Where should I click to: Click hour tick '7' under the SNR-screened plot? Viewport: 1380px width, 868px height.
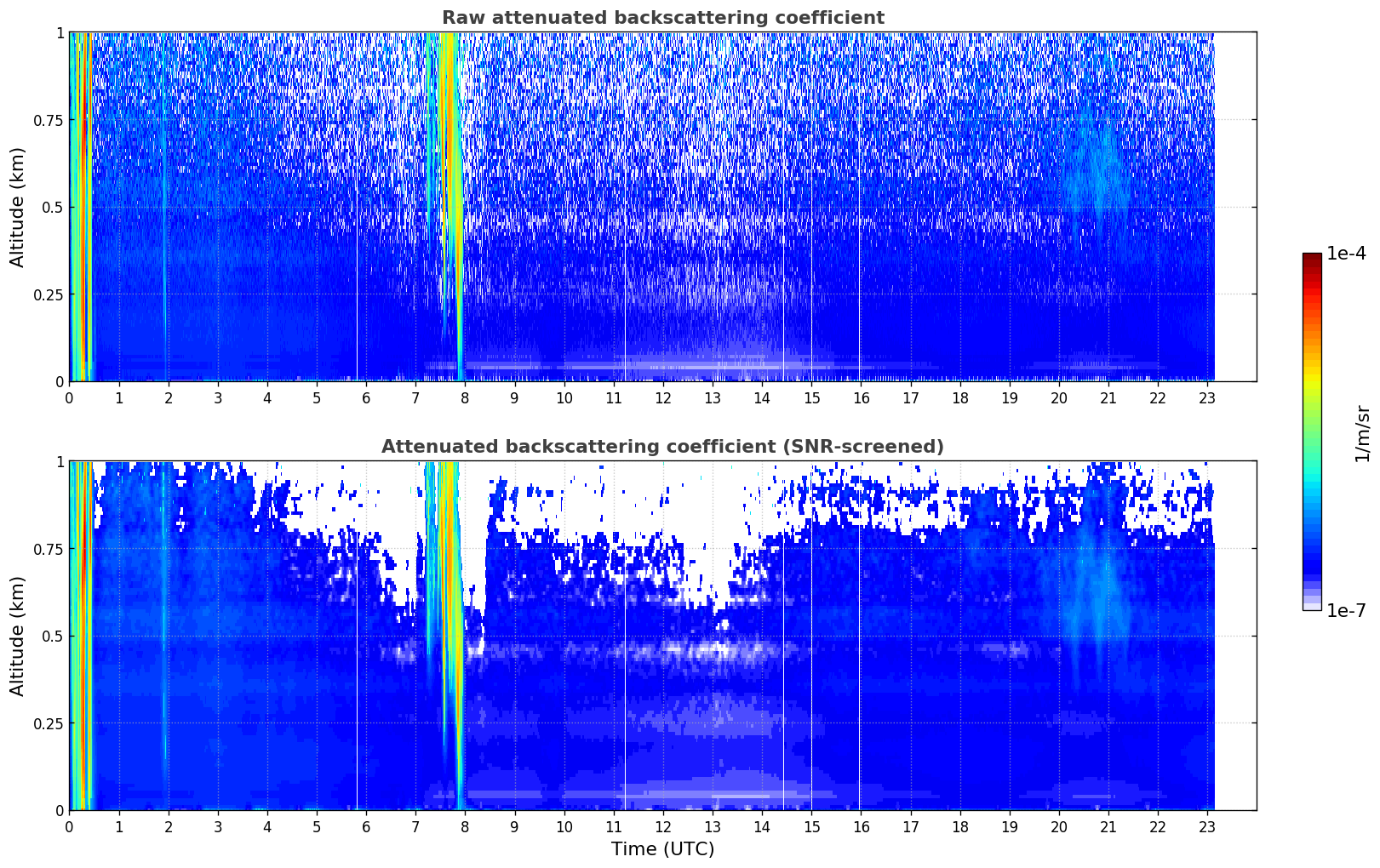pyautogui.click(x=415, y=826)
